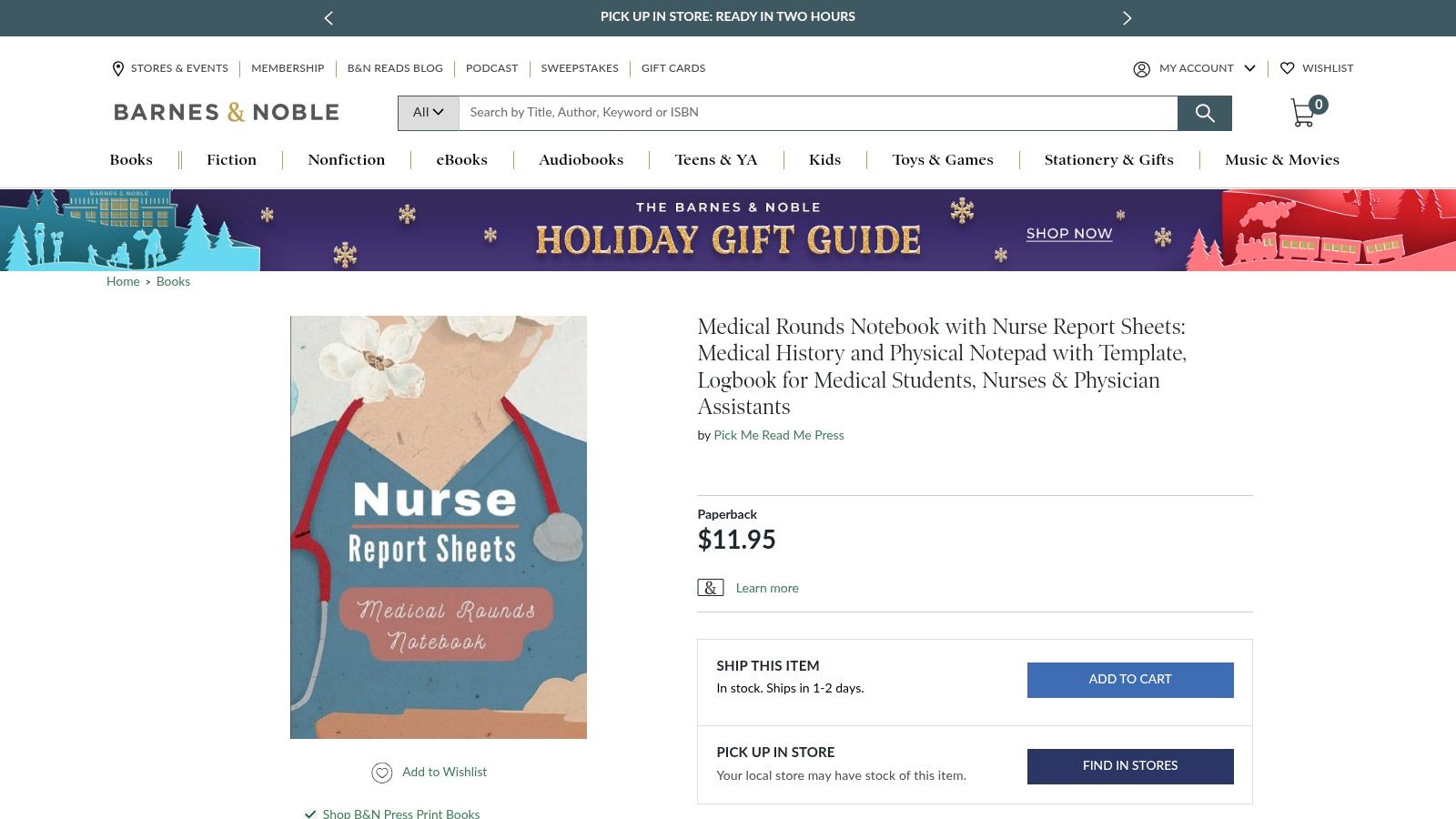
Task: Click the B&N membership ampersand icon
Action: tap(710, 587)
